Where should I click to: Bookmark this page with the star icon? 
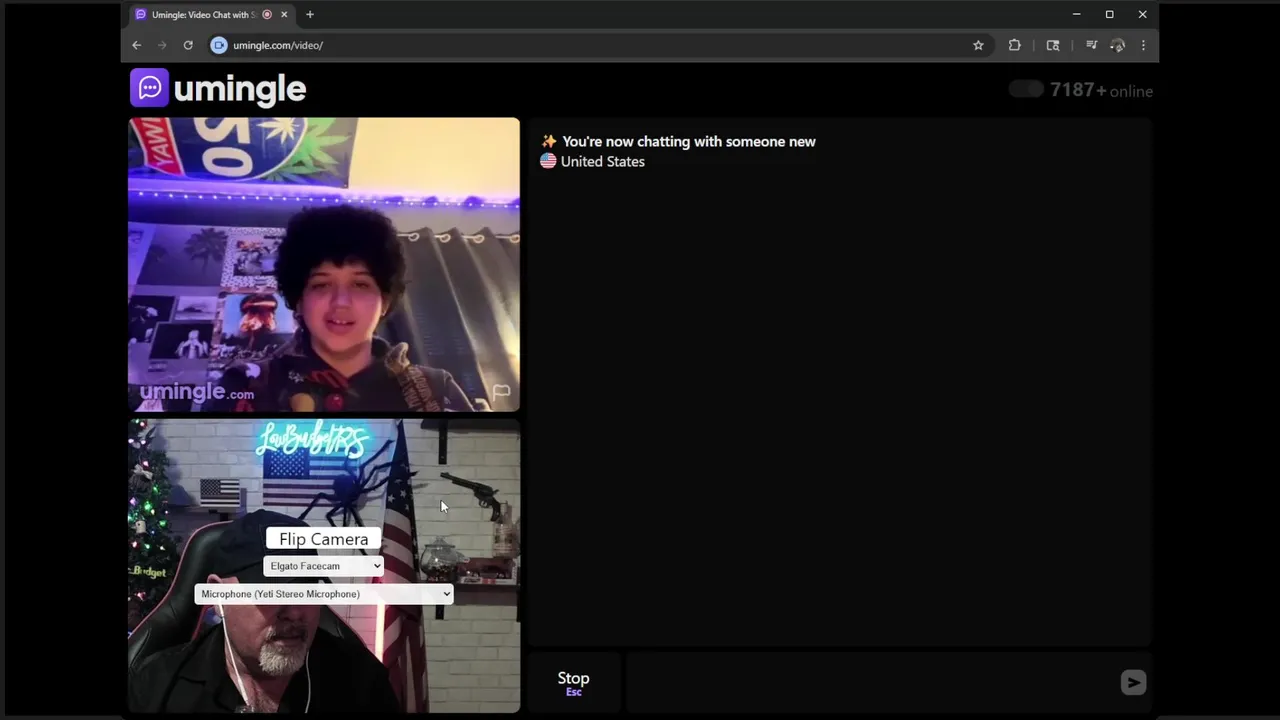pos(978,45)
